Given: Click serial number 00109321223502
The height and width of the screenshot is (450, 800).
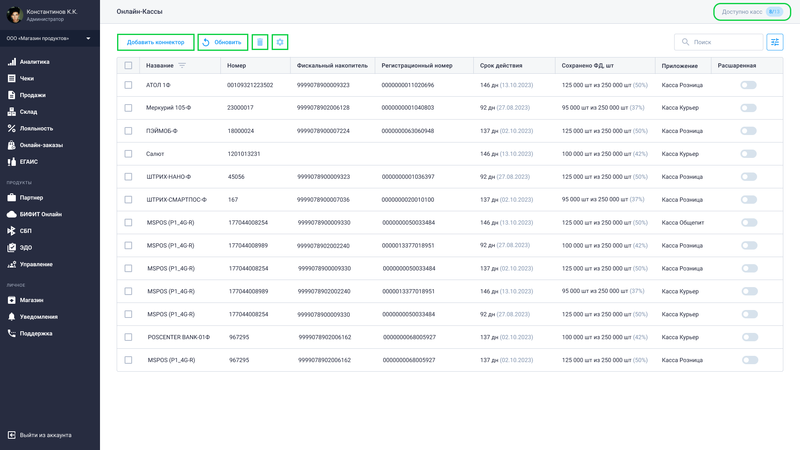Looking at the screenshot, I should pos(250,85).
